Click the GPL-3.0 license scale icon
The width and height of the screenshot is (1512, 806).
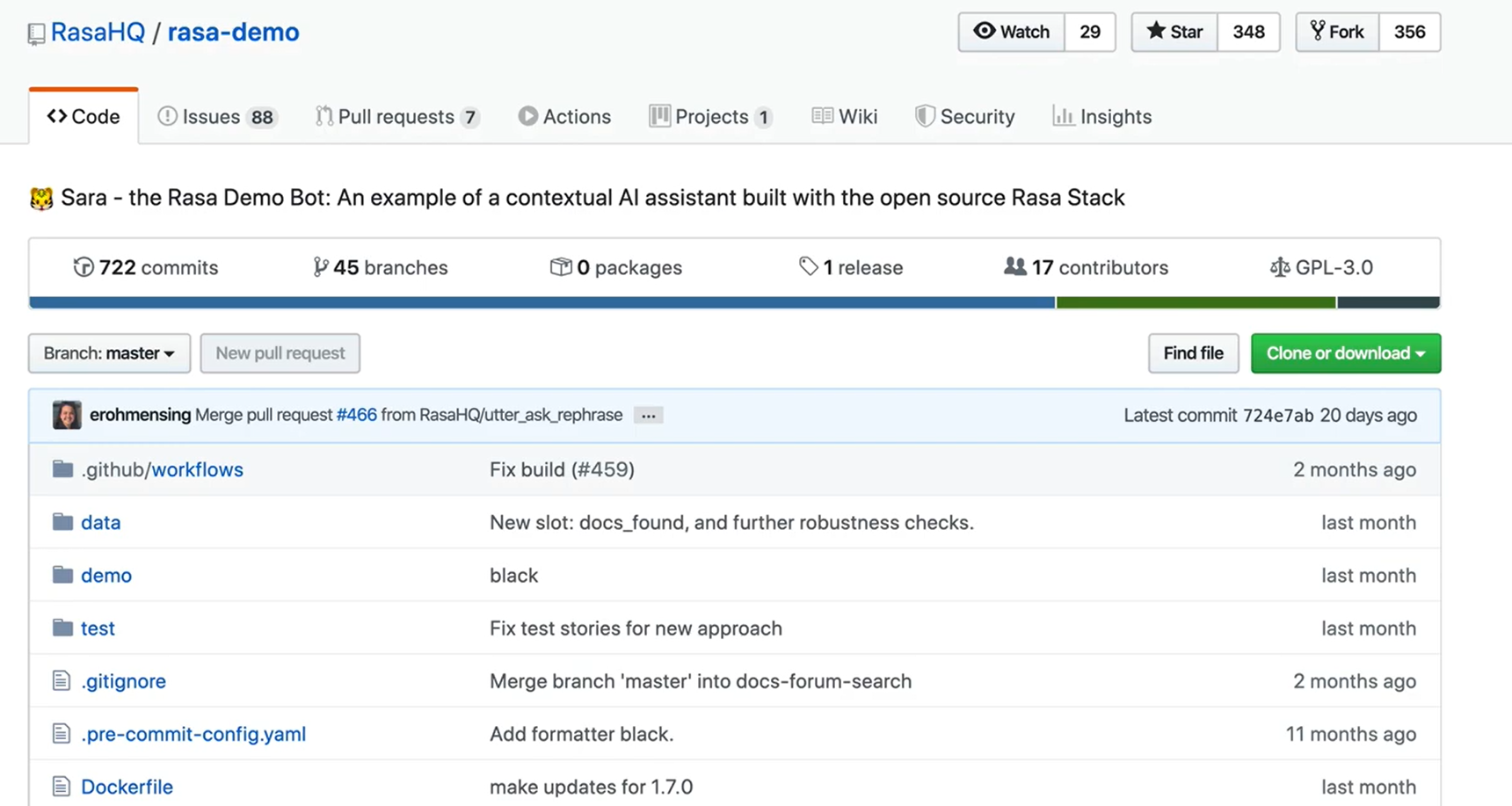tap(1280, 267)
